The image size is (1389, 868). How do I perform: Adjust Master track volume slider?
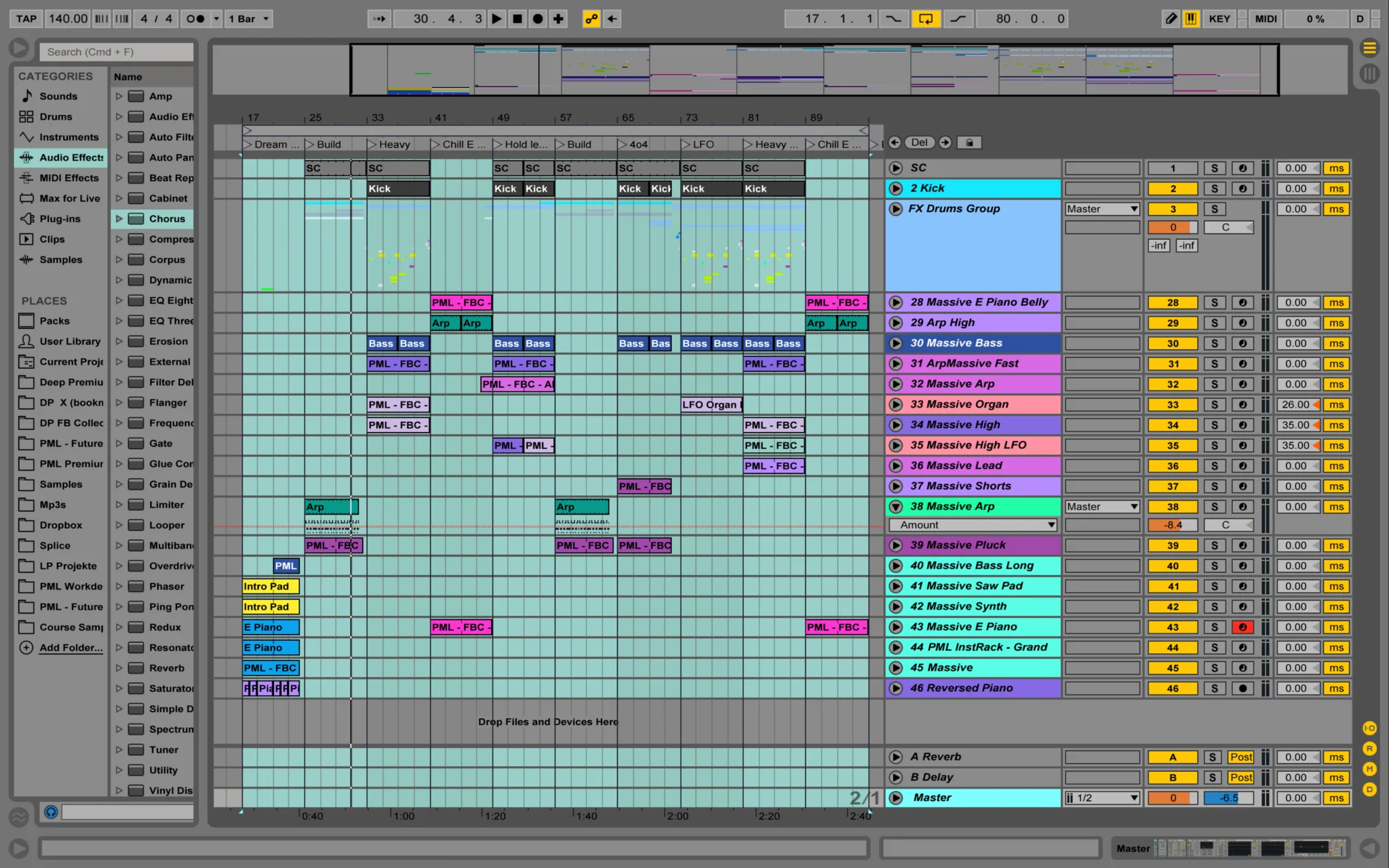click(x=1173, y=797)
